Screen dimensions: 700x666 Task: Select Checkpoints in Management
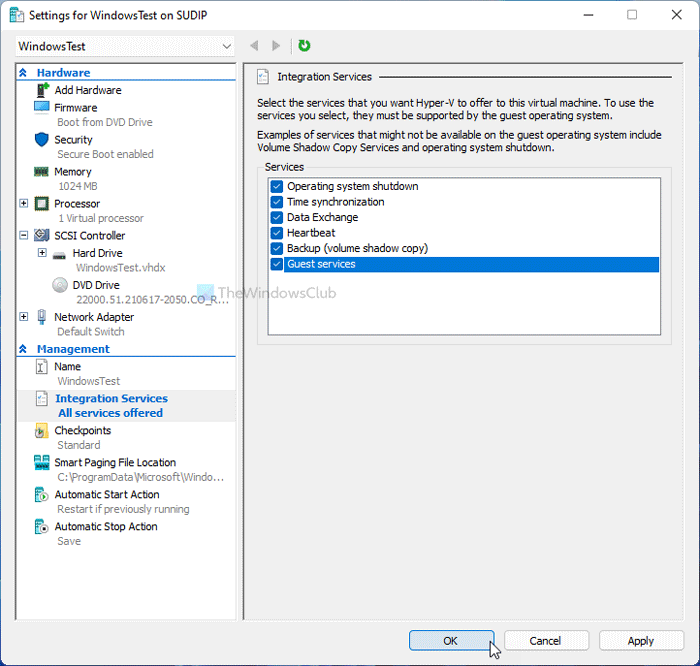(83, 430)
